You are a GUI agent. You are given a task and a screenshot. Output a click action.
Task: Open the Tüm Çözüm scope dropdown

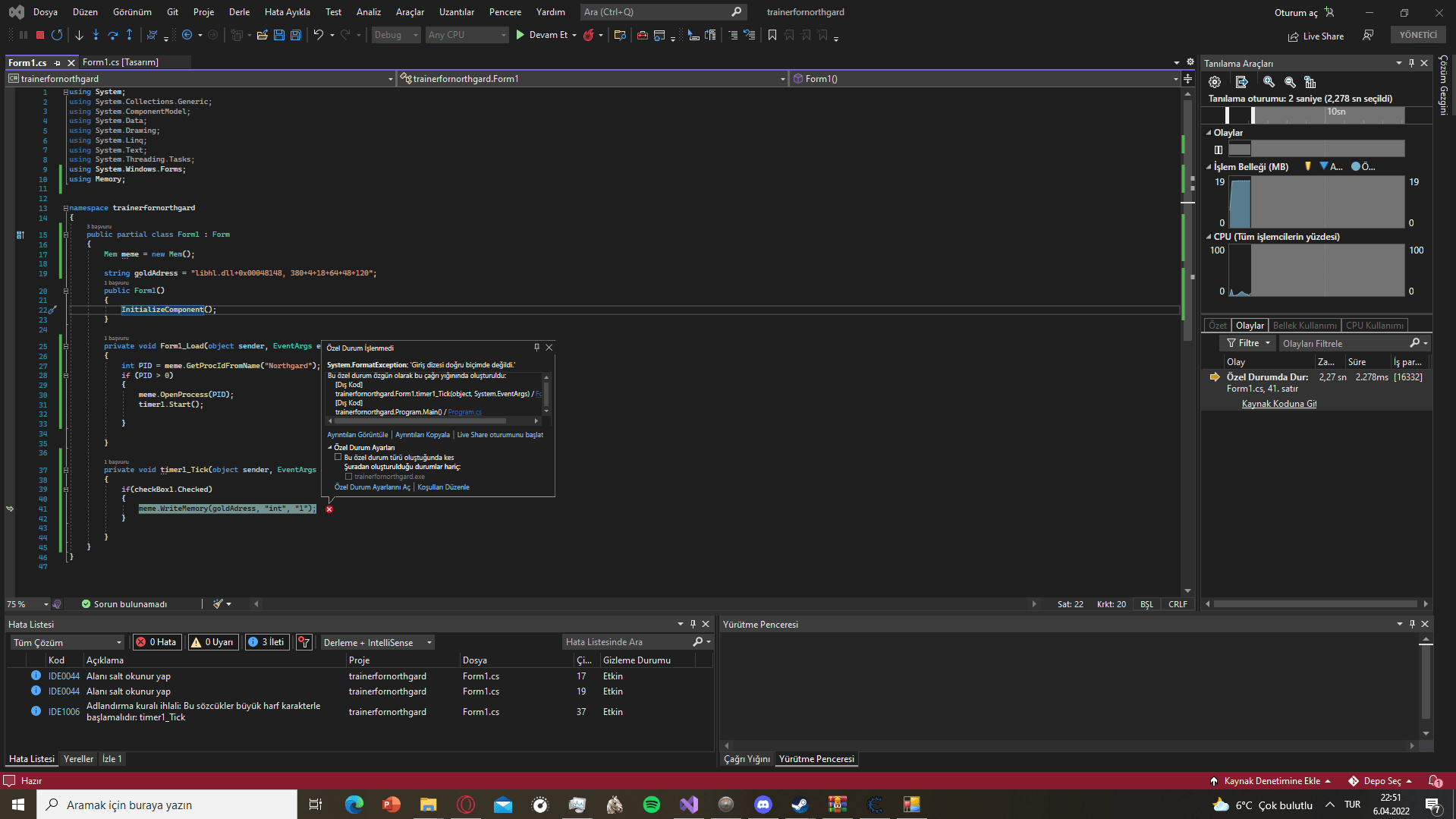67,642
